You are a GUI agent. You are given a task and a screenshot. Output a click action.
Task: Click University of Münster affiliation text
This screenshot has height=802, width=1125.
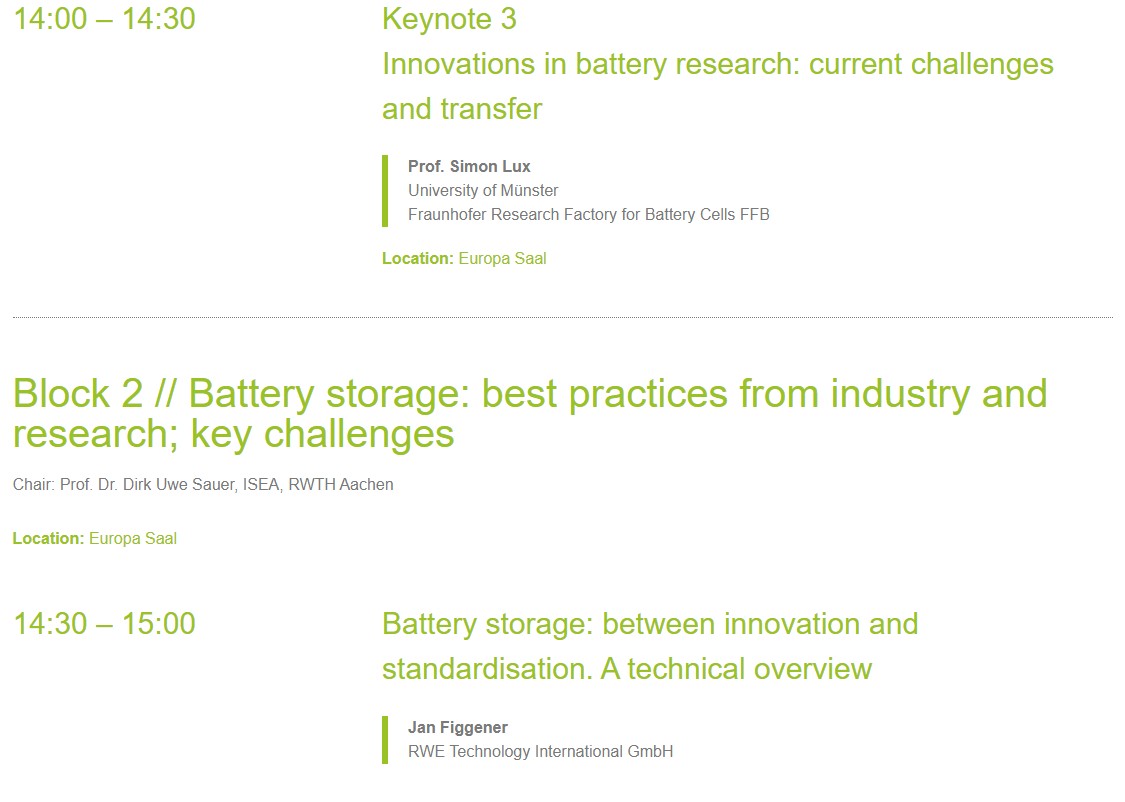483,190
